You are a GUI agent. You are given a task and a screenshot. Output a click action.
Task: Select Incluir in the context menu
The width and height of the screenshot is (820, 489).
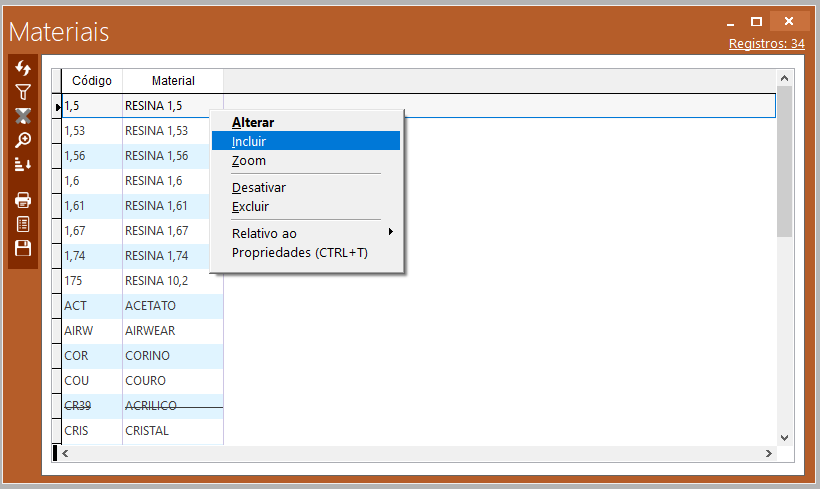tap(249, 142)
